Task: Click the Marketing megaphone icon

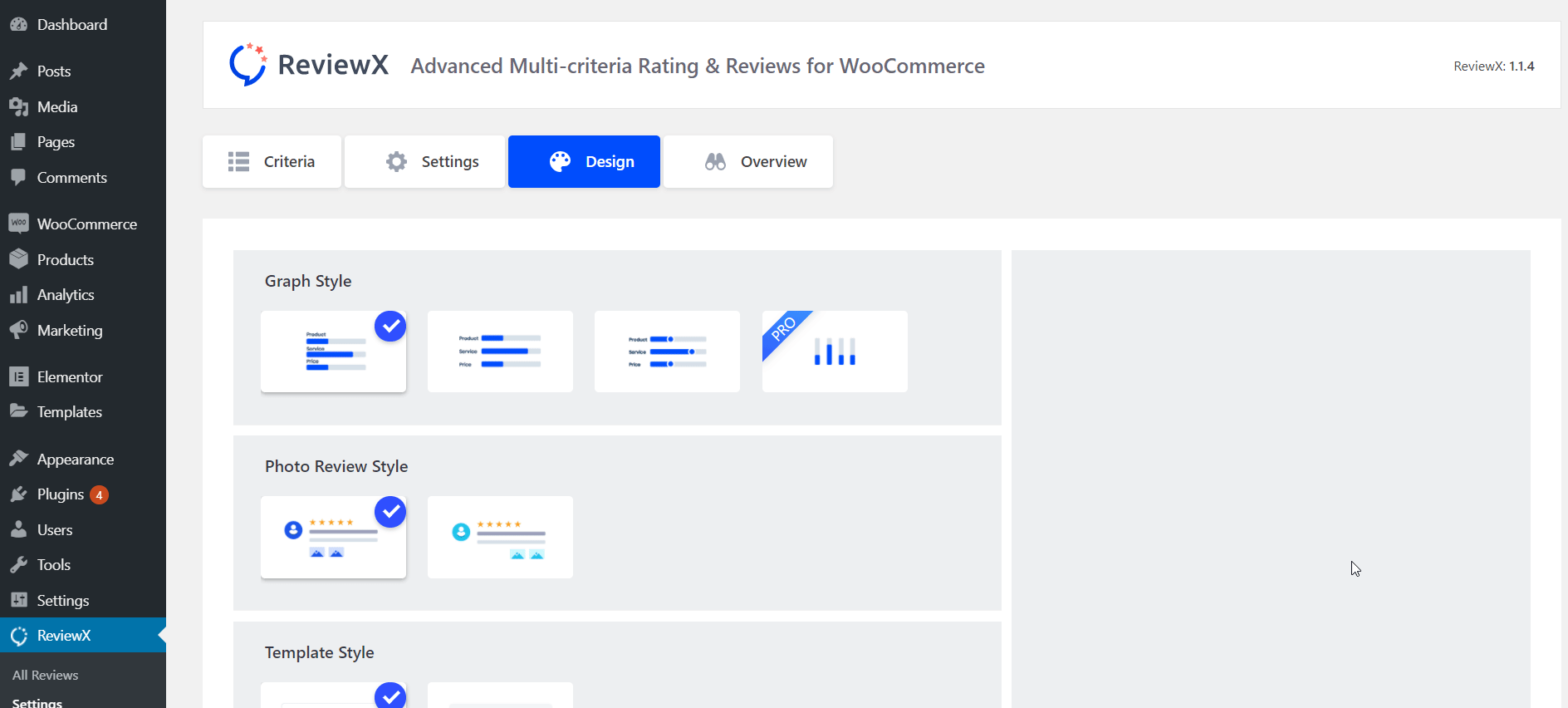Action: [18, 330]
